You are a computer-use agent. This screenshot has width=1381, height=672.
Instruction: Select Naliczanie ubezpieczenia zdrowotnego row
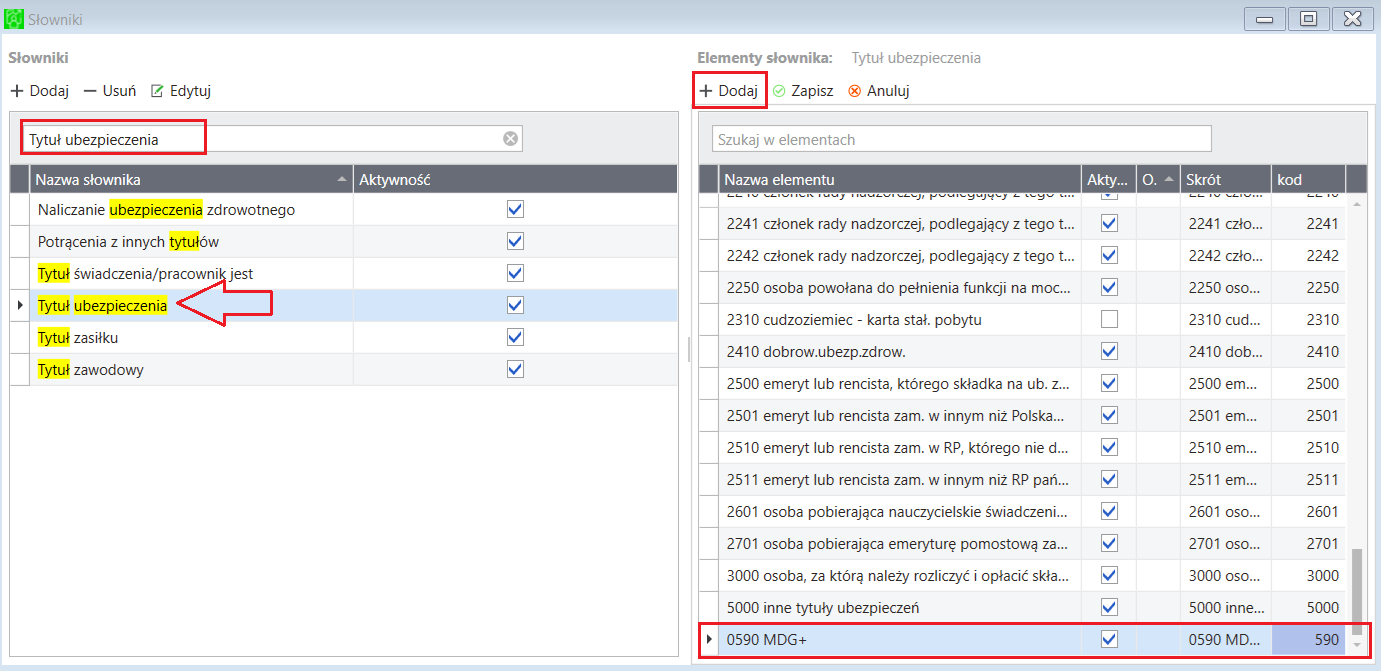coord(344,210)
